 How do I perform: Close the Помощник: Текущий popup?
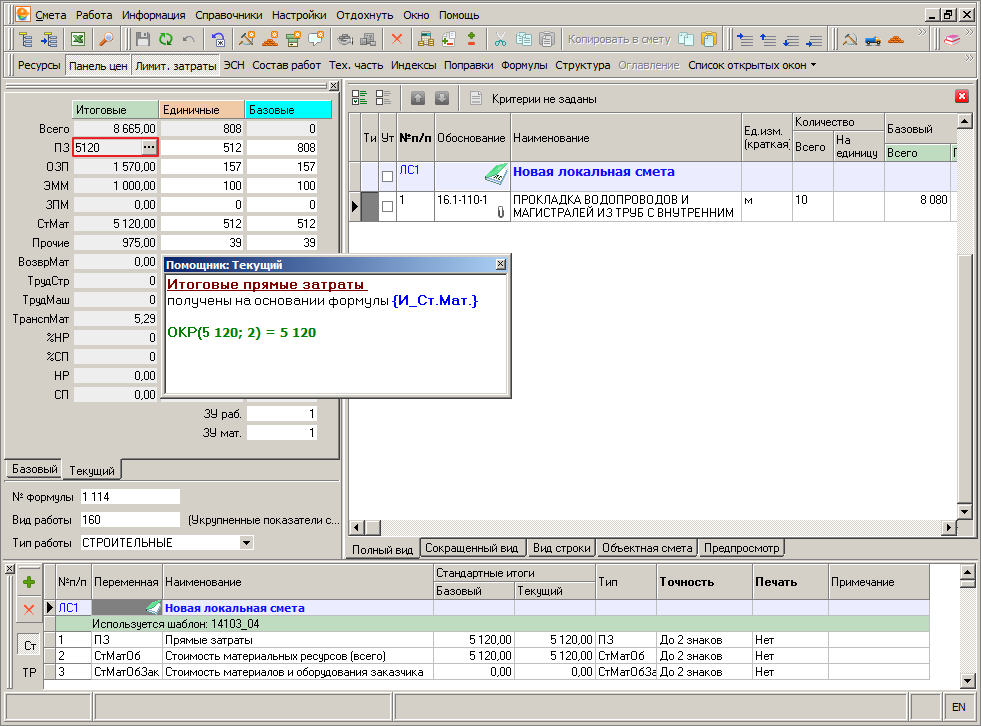click(501, 264)
